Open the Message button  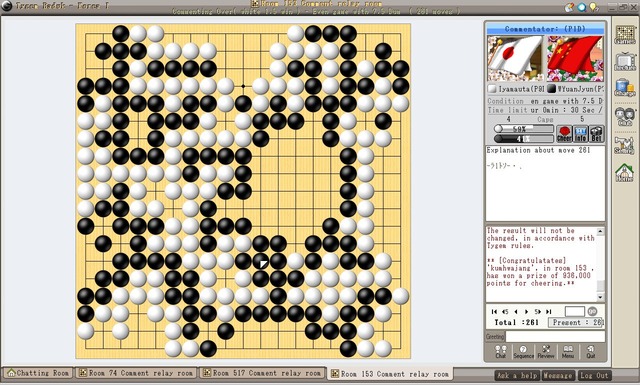[558, 375]
